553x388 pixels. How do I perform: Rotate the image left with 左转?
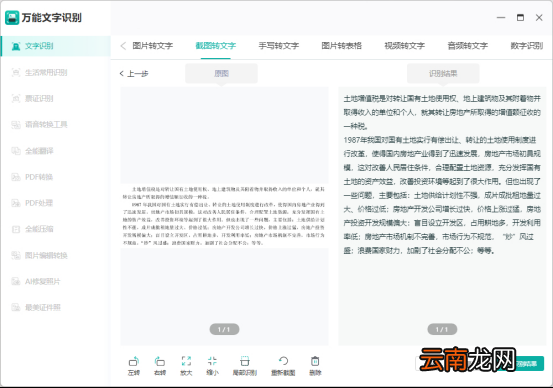pyautogui.click(x=134, y=366)
